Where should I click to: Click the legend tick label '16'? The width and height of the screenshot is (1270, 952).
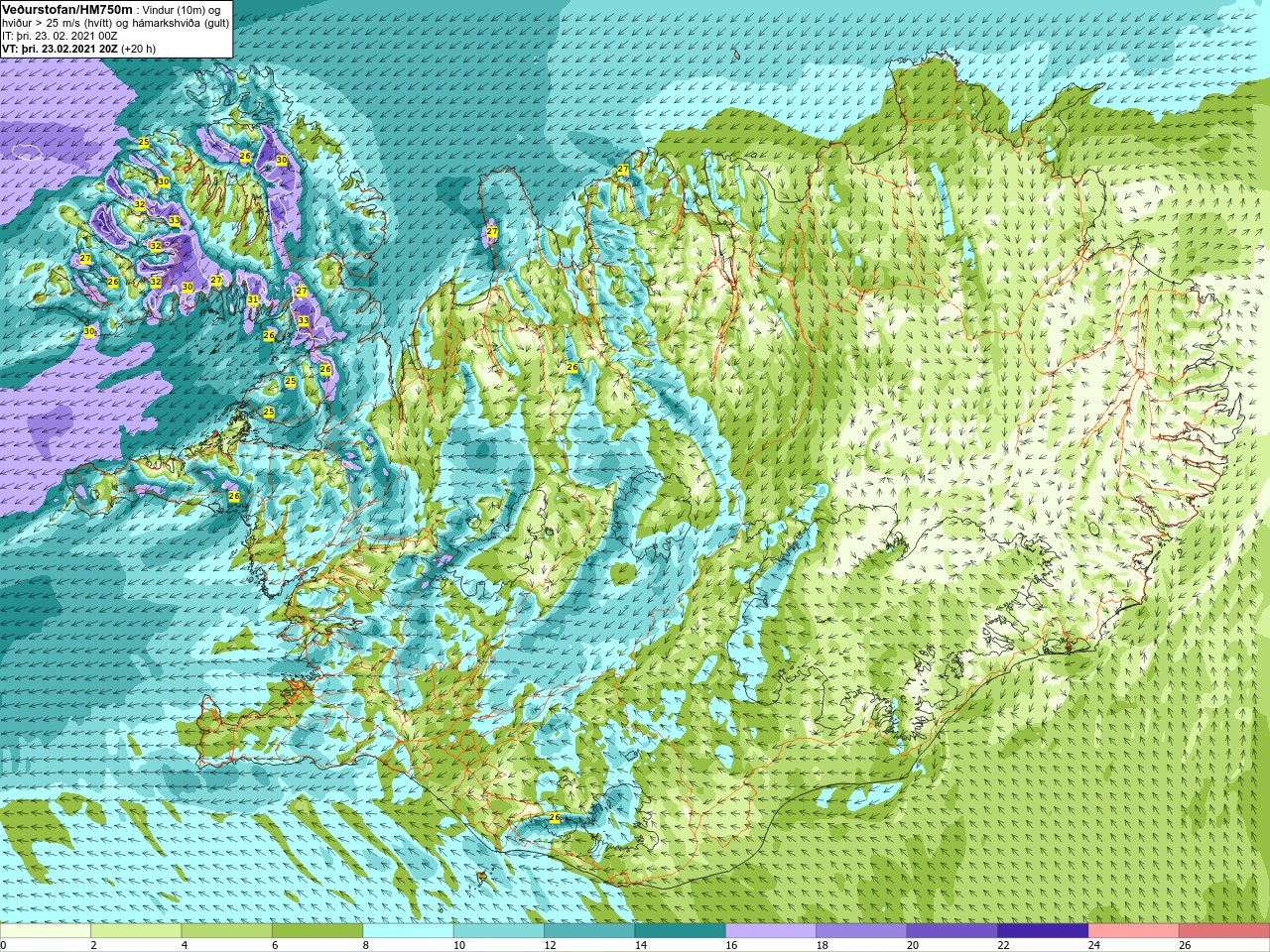(731, 945)
